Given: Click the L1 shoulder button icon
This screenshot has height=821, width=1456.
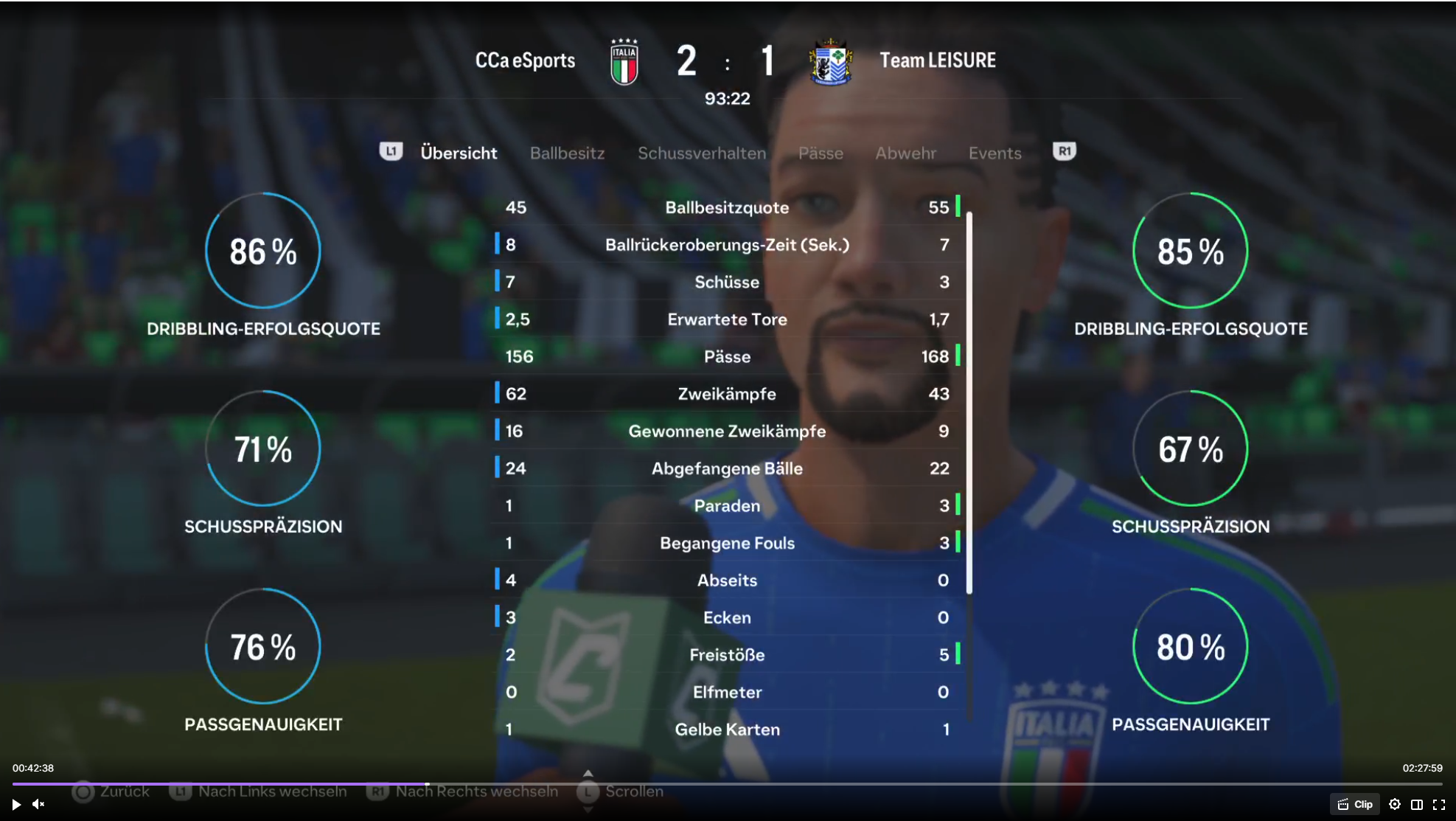Looking at the screenshot, I should pos(391,151).
